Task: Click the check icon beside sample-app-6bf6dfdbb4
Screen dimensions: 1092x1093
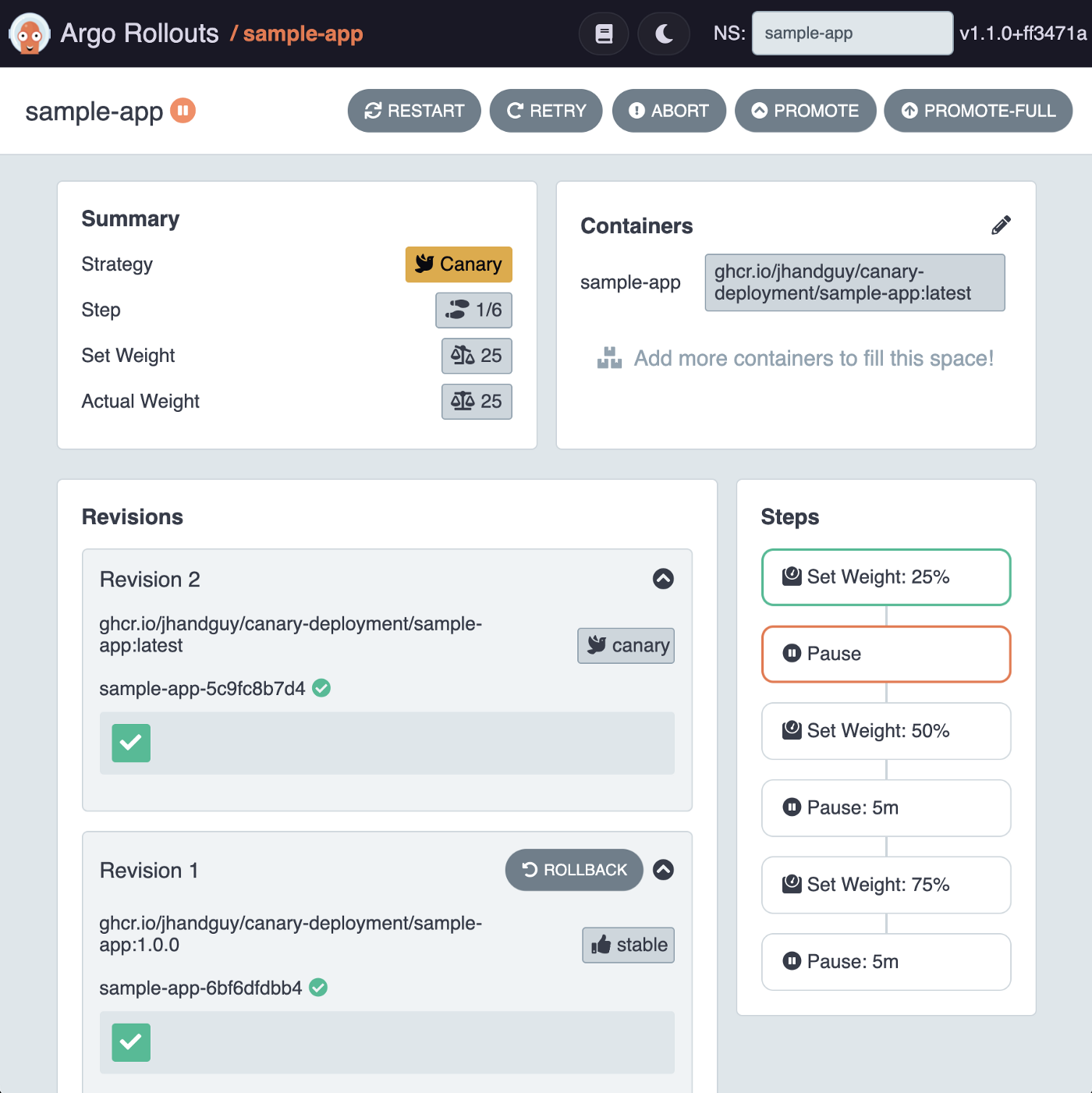Action: (x=318, y=988)
